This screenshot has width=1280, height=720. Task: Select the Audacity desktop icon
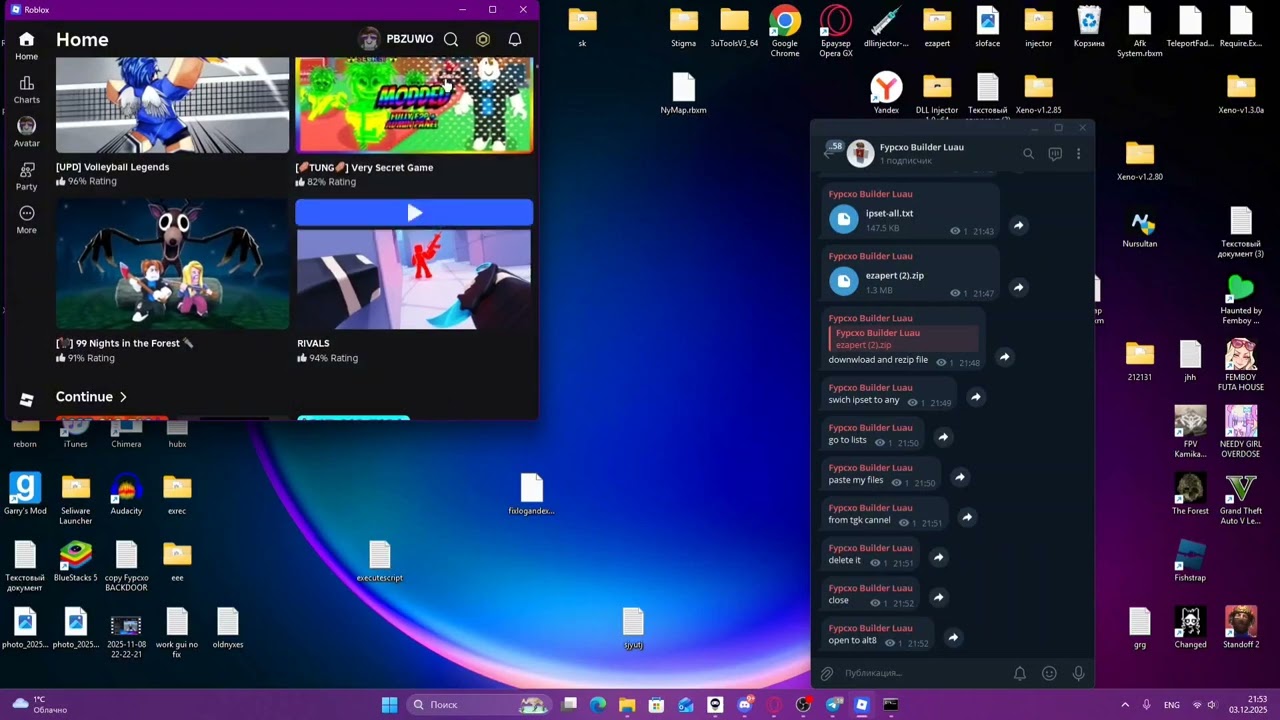pyautogui.click(x=126, y=494)
